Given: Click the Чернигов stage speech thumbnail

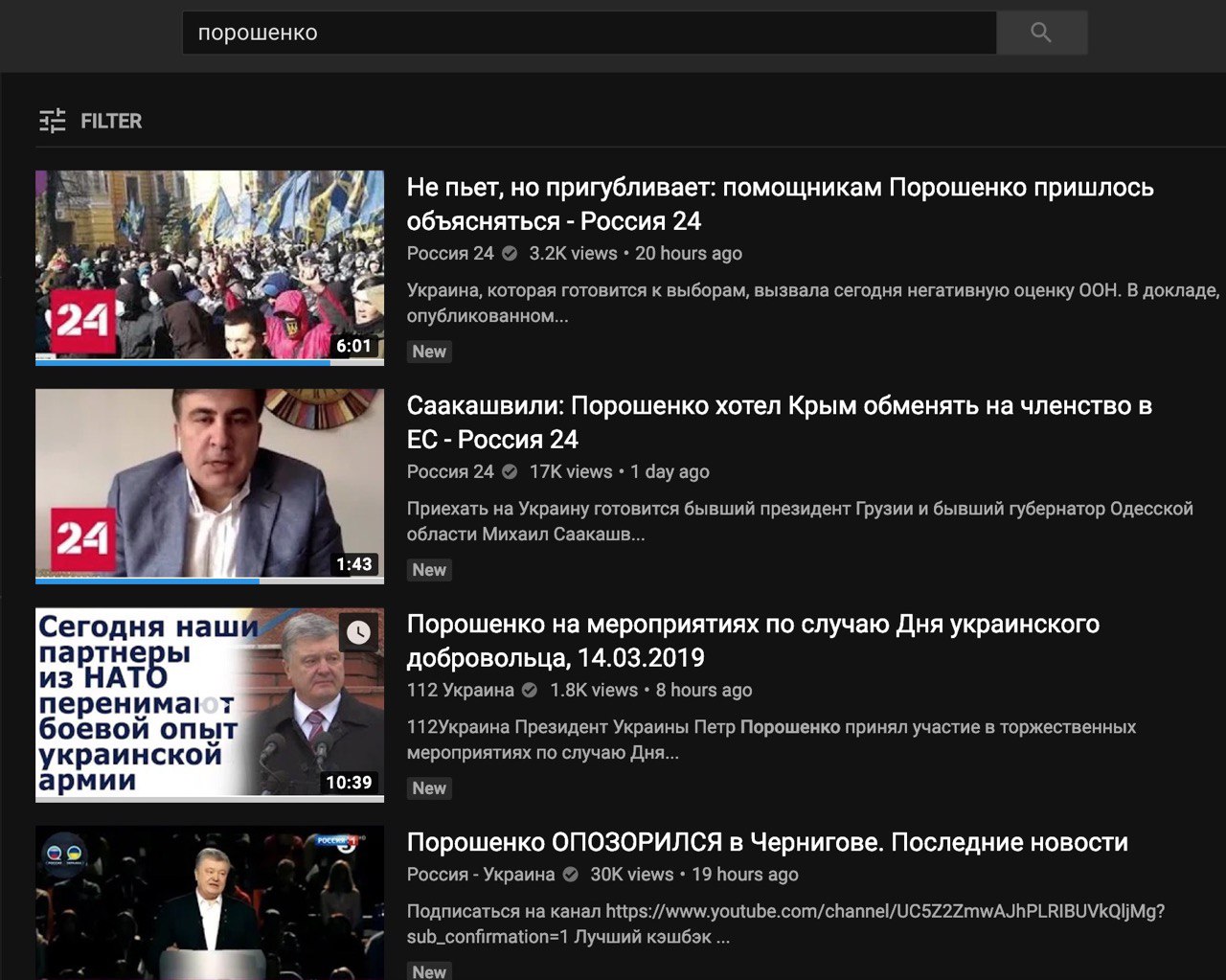Looking at the screenshot, I should (x=210, y=902).
